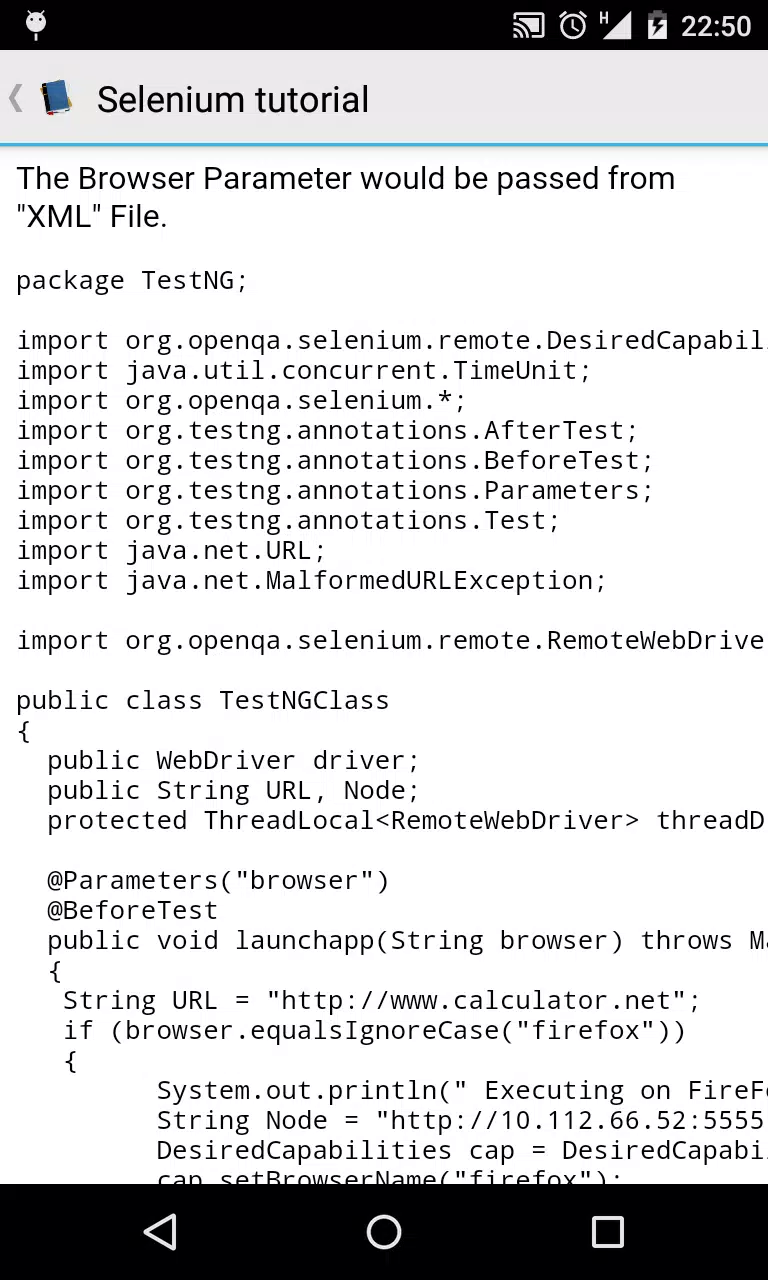Tap the @BeforeTest annotation line

(x=132, y=910)
